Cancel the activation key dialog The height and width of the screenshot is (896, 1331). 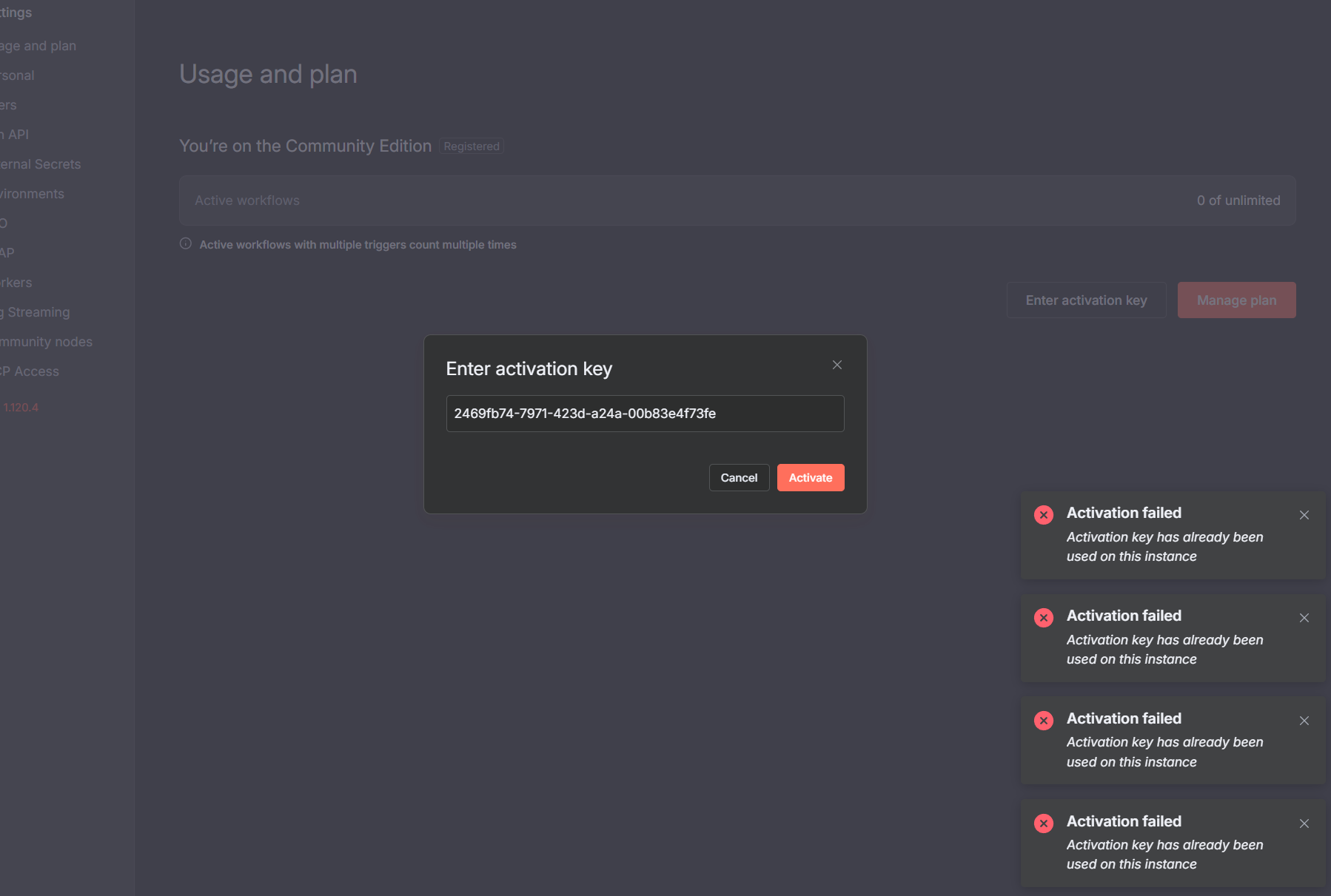(739, 478)
